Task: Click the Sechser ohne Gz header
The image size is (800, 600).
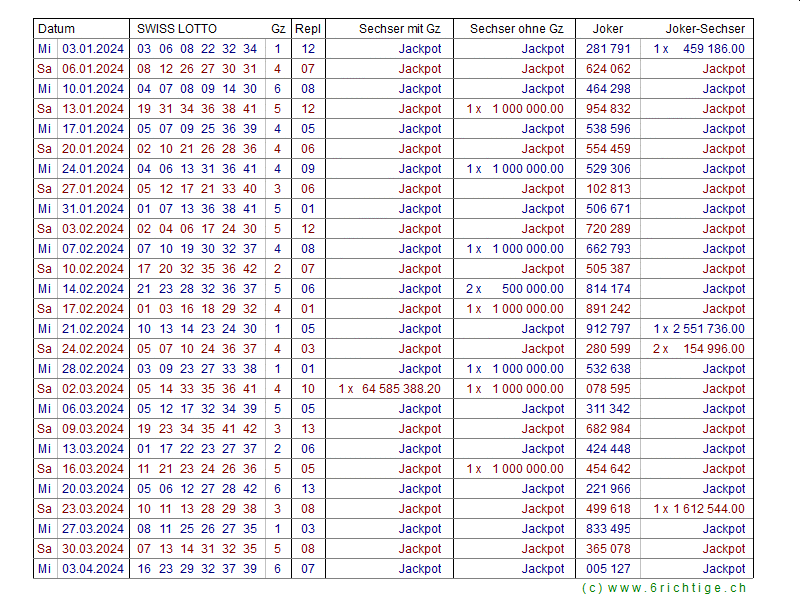Action: click(516, 29)
